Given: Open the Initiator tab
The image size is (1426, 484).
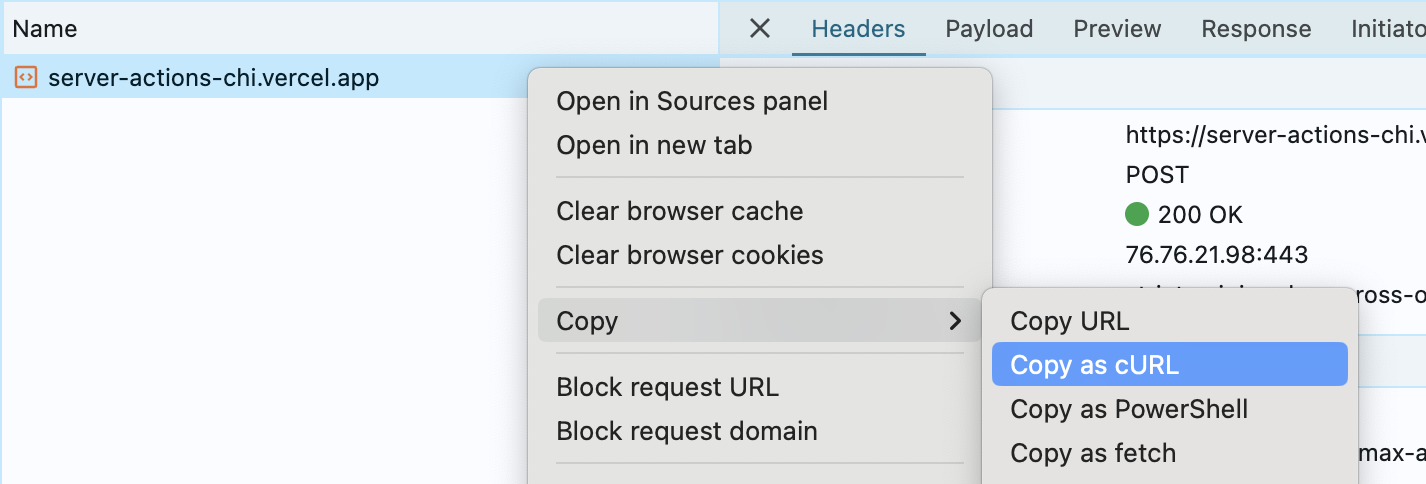Looking at the screenshot, I should tap(1388, 29).
